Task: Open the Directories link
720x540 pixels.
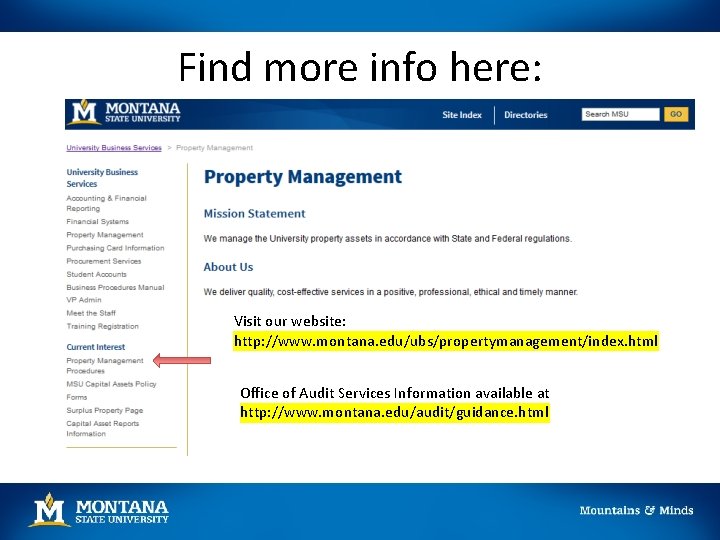Action: tap(525, 115)
